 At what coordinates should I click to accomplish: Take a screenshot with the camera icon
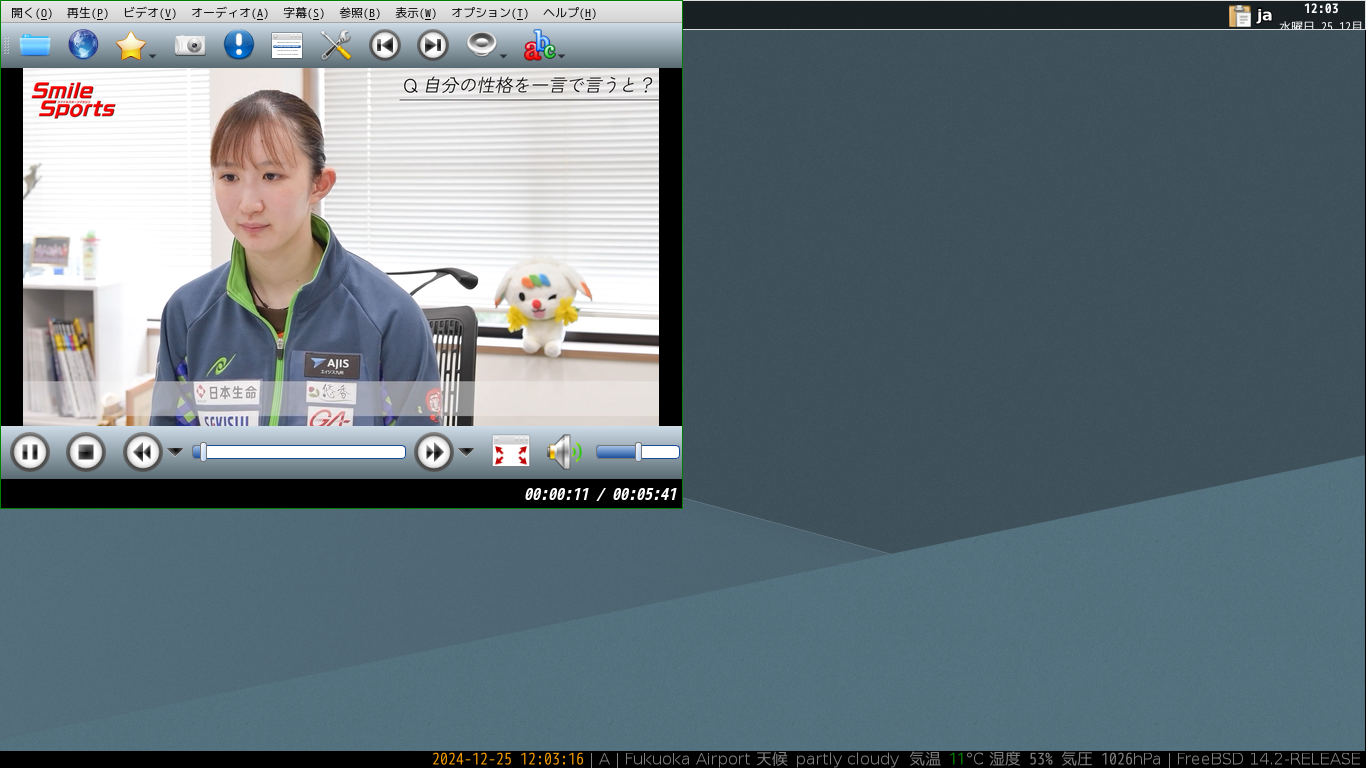point(190,45)
